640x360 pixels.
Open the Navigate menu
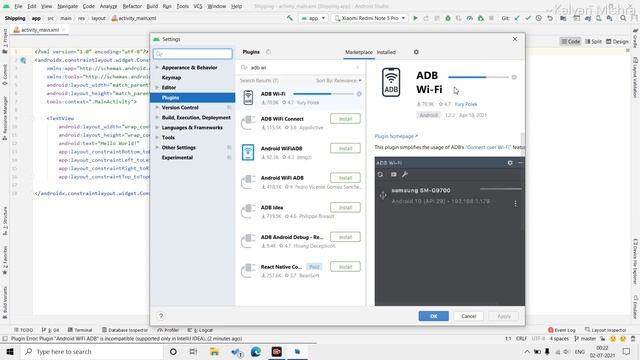tap(67, 6)
